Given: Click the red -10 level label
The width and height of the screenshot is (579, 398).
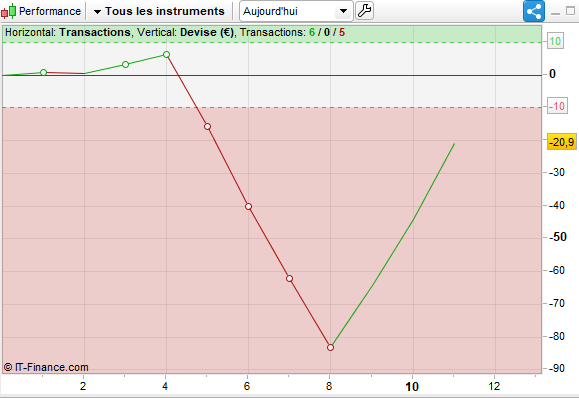Looking at the screenshot, I should 557,106.
